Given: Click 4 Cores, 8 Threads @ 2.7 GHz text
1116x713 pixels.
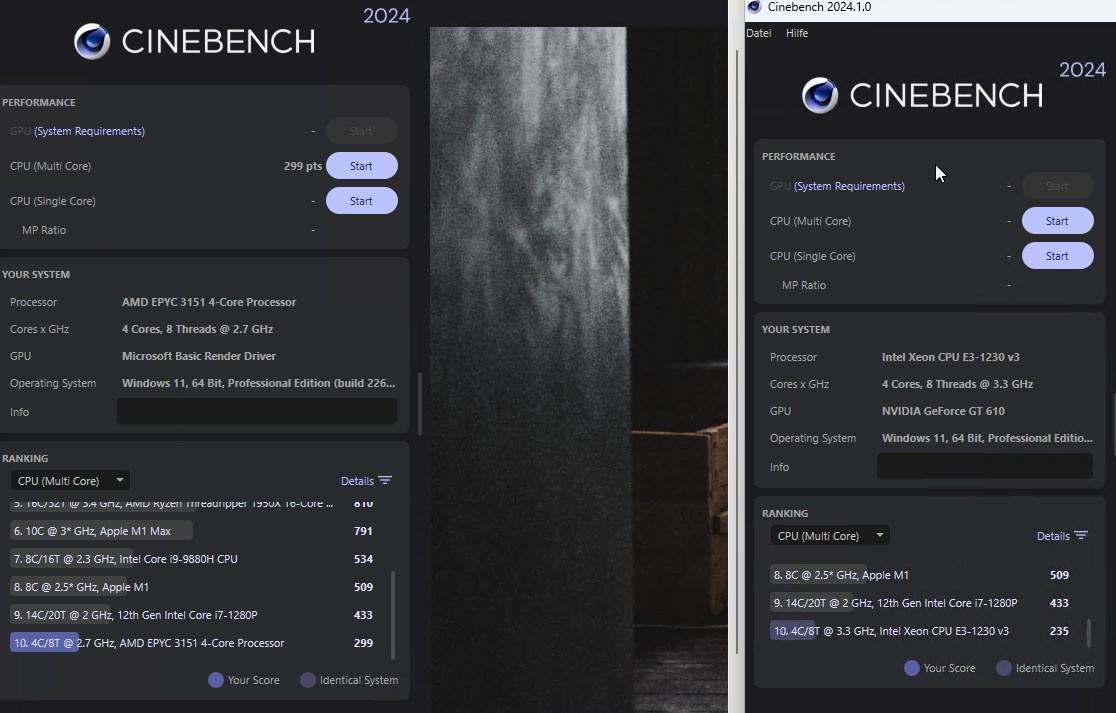Looking at the screenshot, I should (x=197, y=329).
